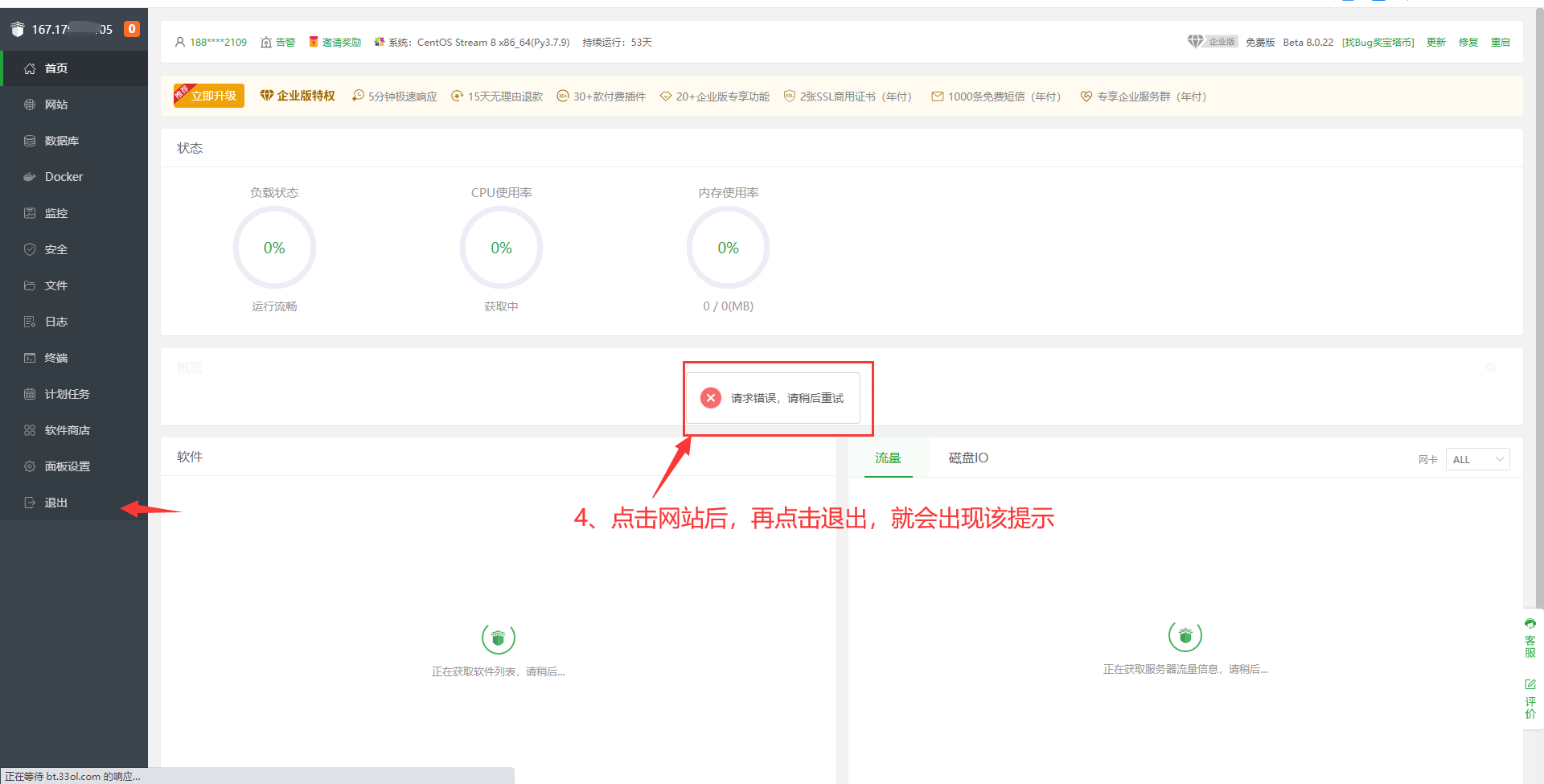Click the 面板设置 gear icon

coord(30,466)
